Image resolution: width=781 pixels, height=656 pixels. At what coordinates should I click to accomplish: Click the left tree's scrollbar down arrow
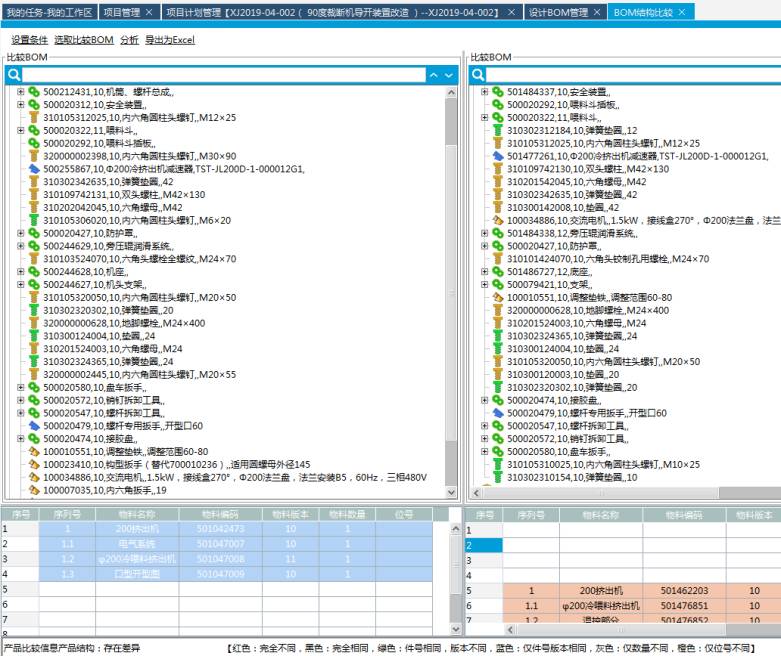click(x=450, y=490)
